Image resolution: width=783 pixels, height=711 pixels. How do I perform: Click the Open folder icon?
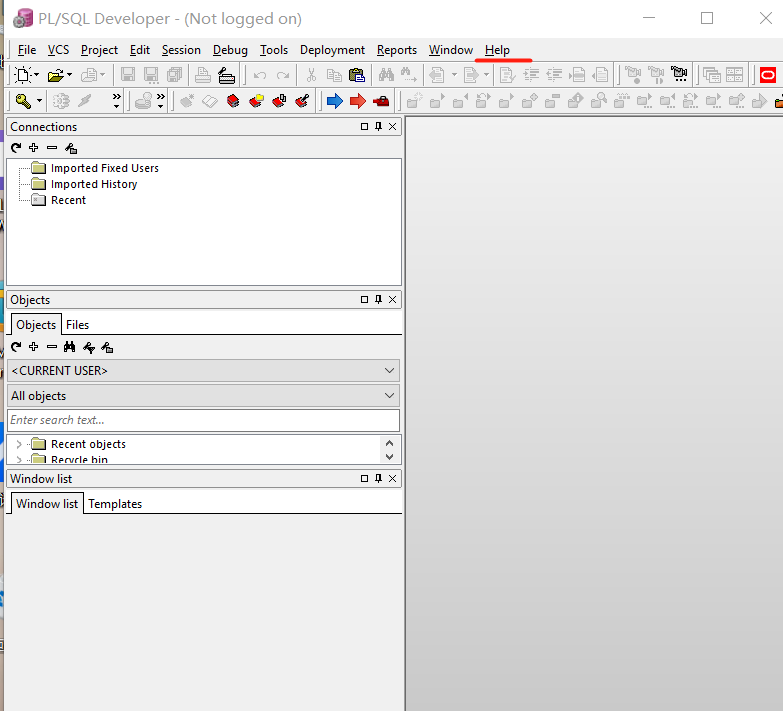pos(55,75)
